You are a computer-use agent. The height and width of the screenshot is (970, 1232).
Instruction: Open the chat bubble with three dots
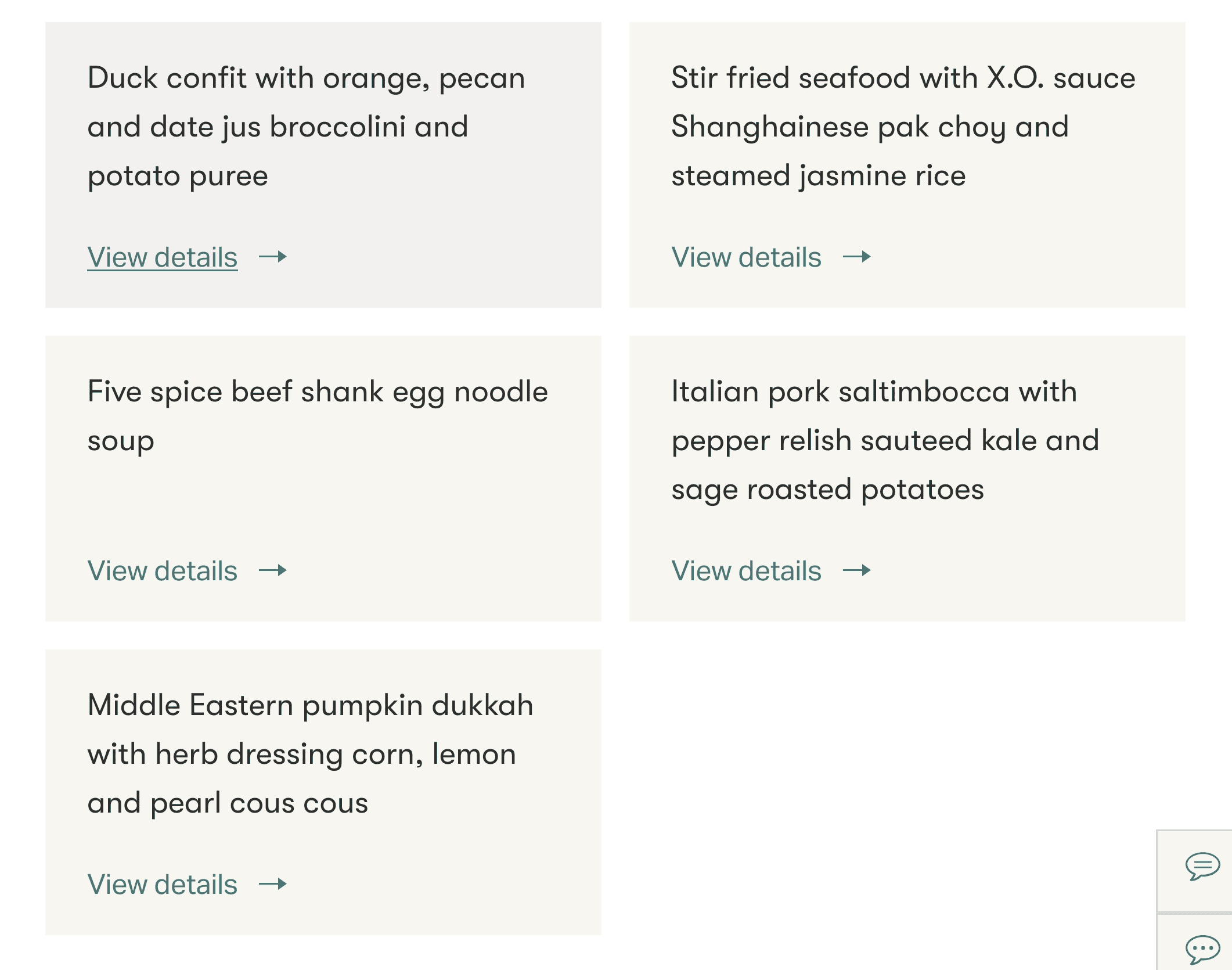[1202, 949]
